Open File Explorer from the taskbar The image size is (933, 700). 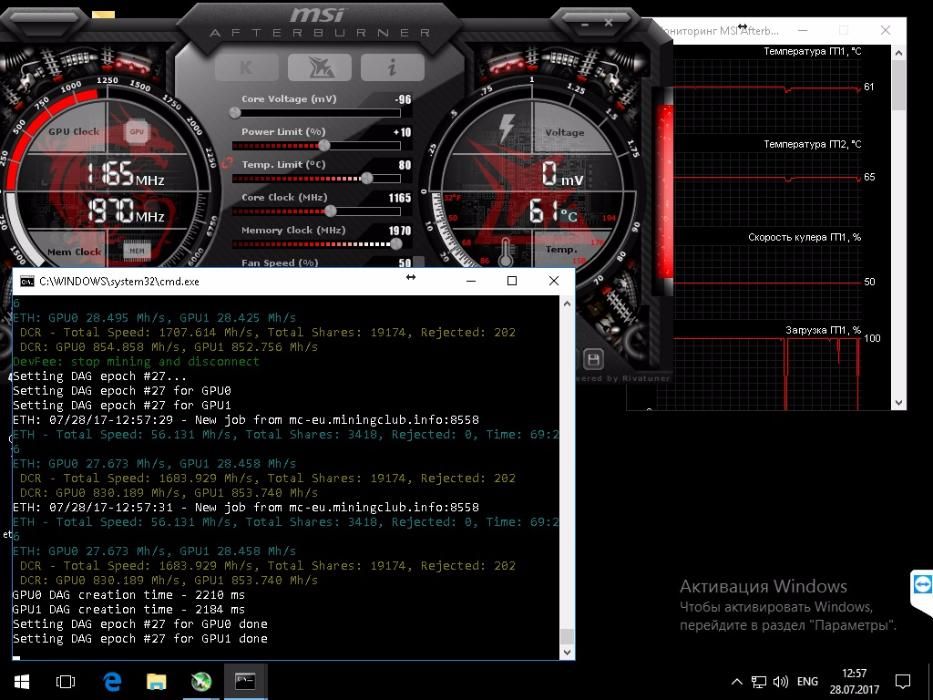tap(156, 682)
